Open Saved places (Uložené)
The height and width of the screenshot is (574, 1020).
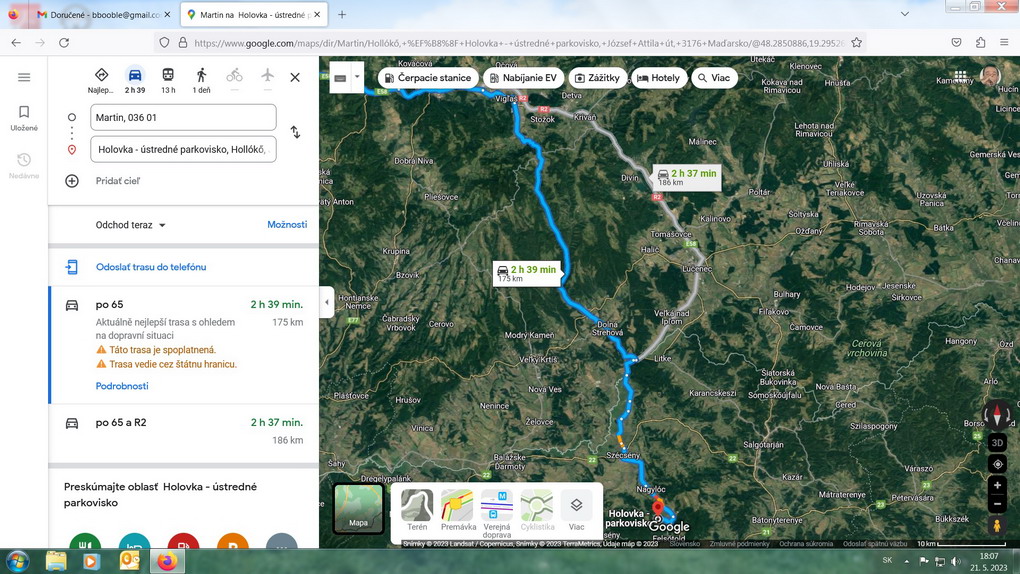(24, 118)
